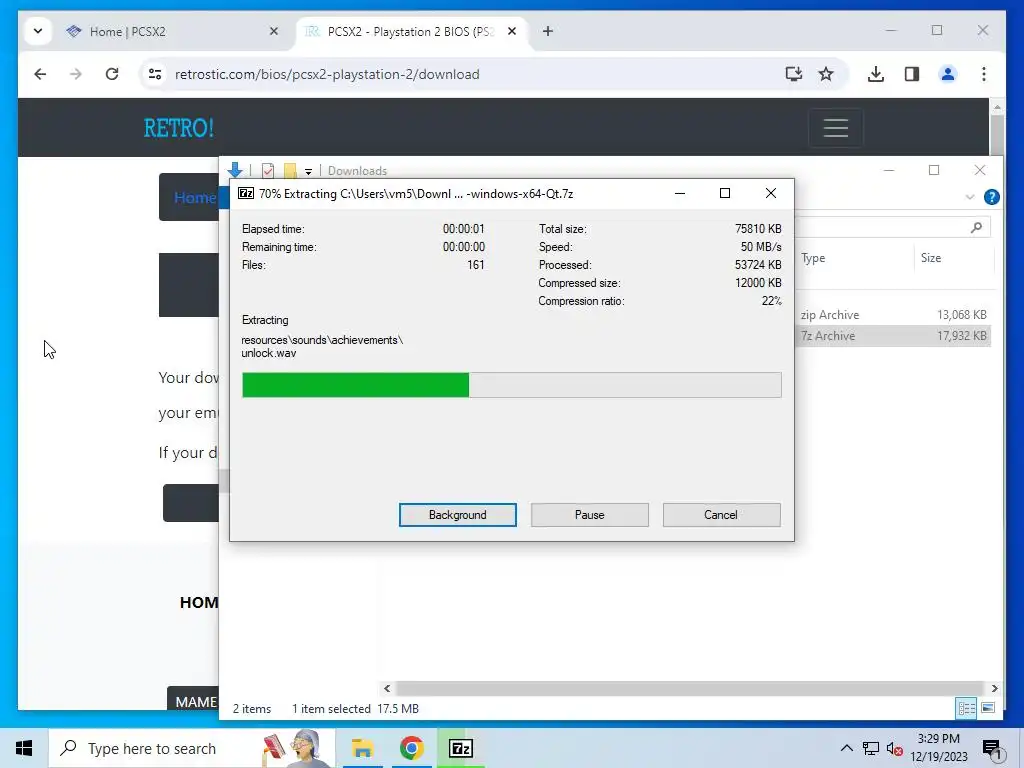View site information icon in address bar
Screen dimensions: 1024x768
click(155, 74)
